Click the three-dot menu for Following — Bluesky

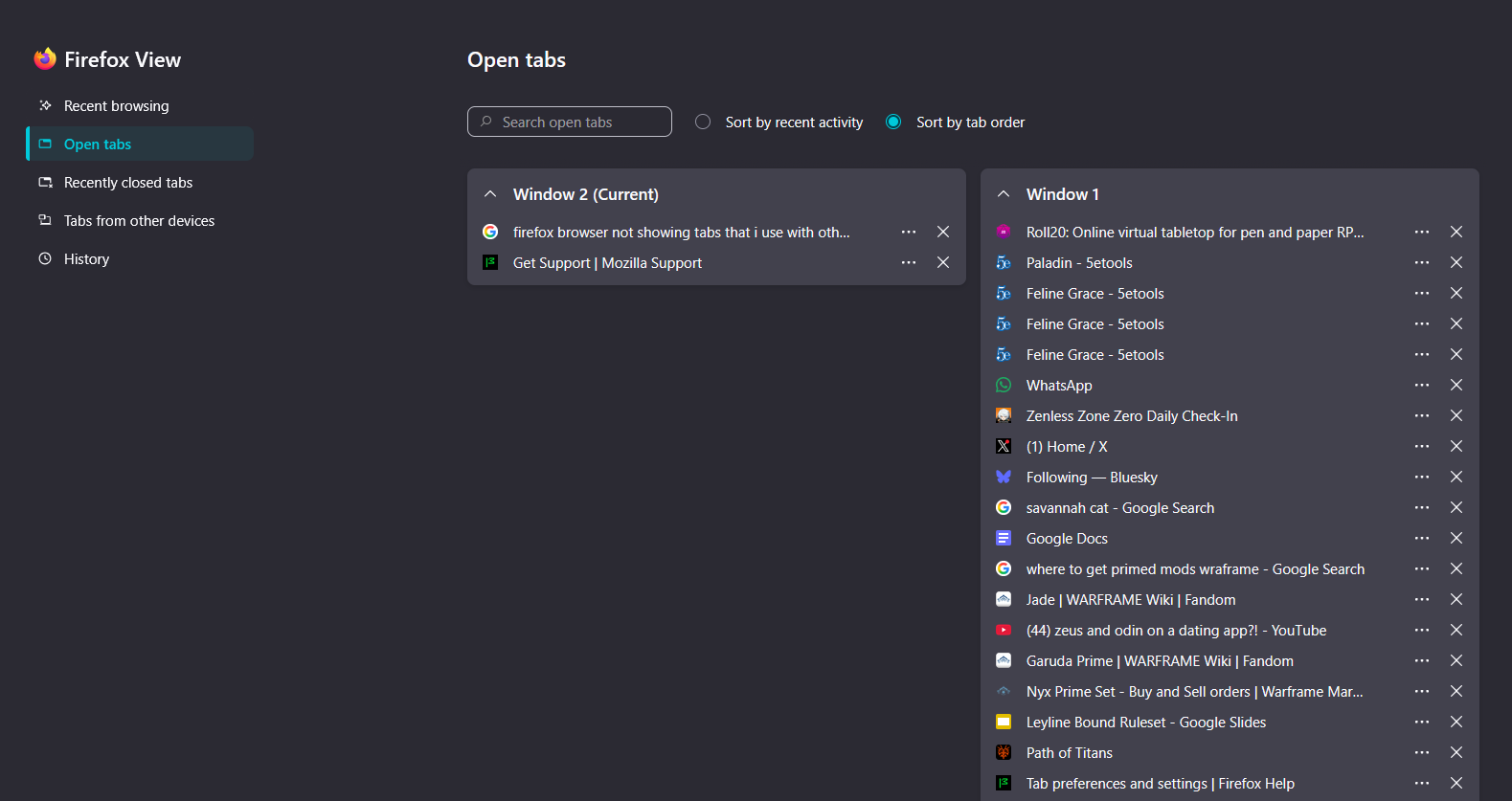click(x=1421, y=478)
